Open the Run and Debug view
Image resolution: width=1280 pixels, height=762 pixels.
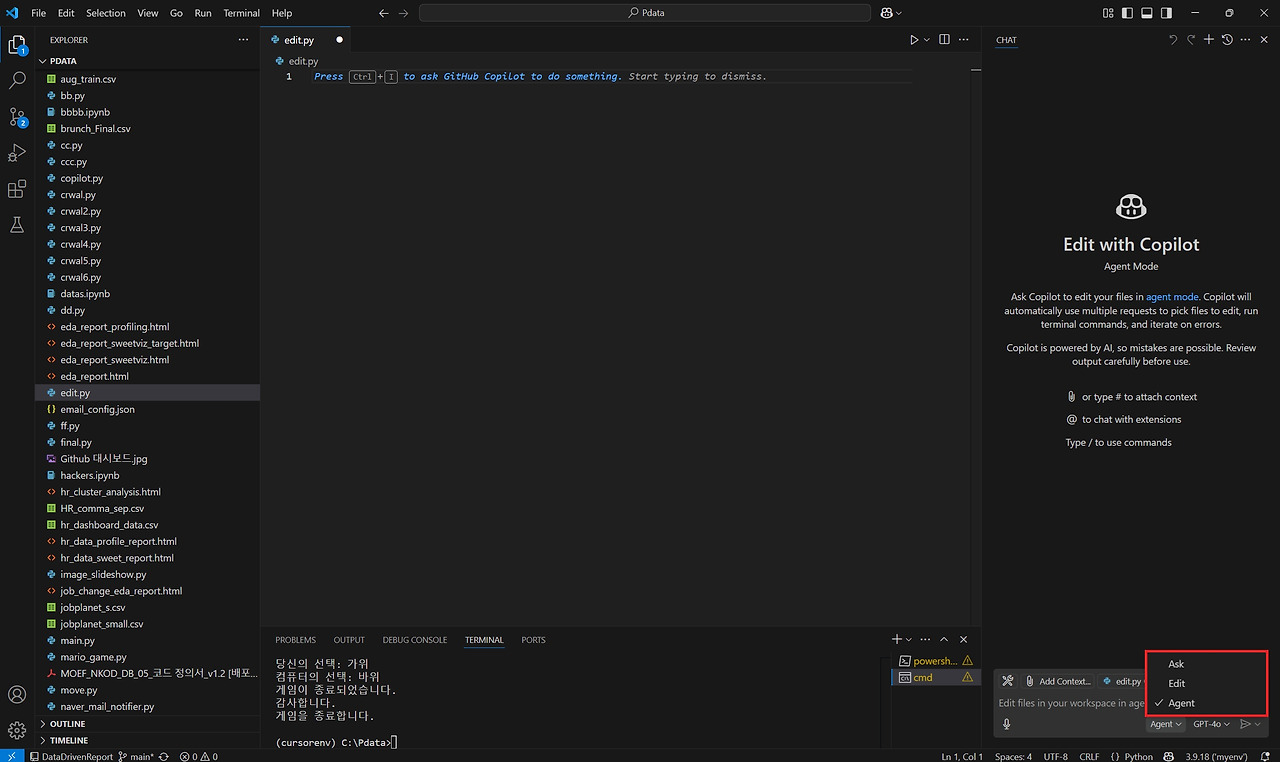click(x=16, y=153)
